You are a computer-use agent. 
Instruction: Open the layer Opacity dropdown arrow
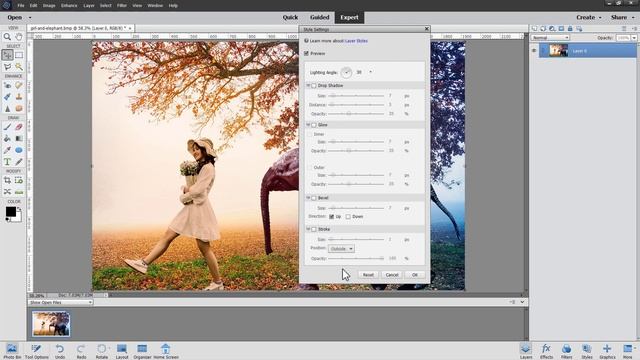pyautogui.click(x=634, y=38)
